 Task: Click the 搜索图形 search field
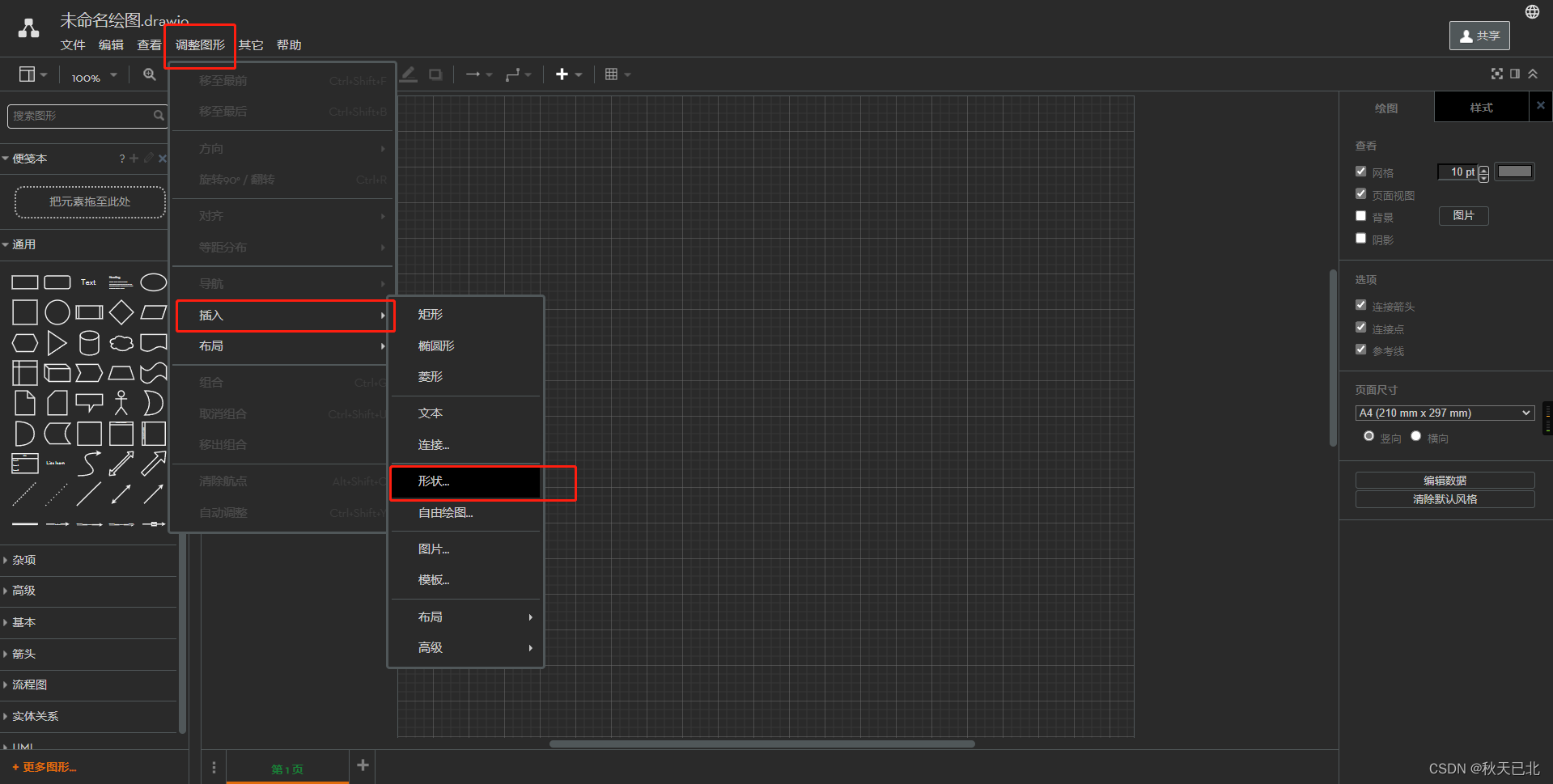[79, 116]
